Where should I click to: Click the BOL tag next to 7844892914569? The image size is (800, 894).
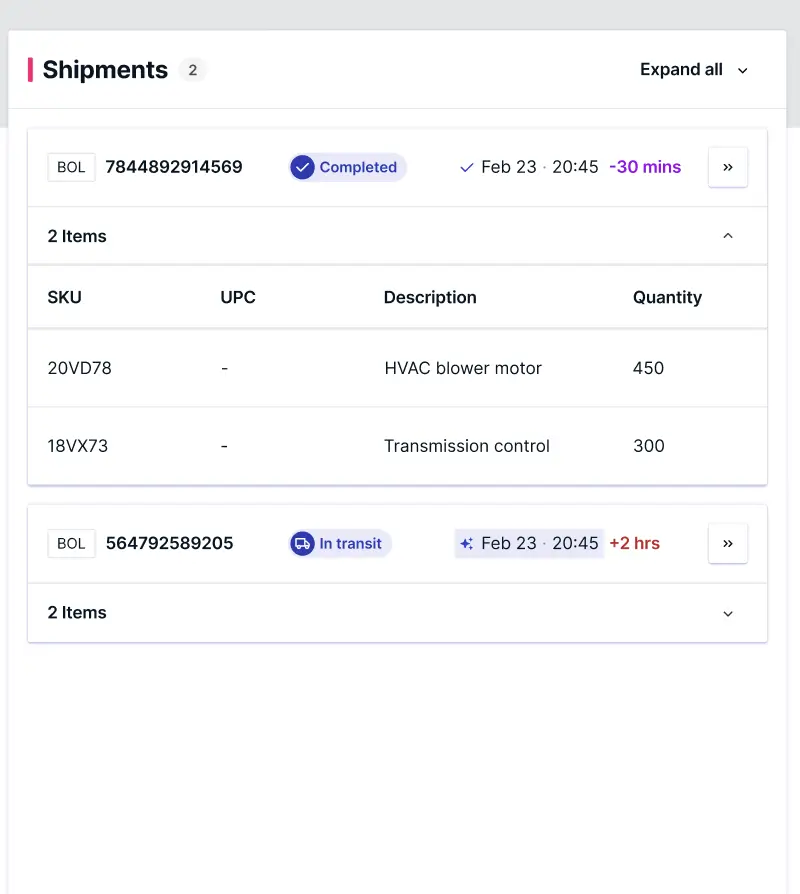coord(71,167)
